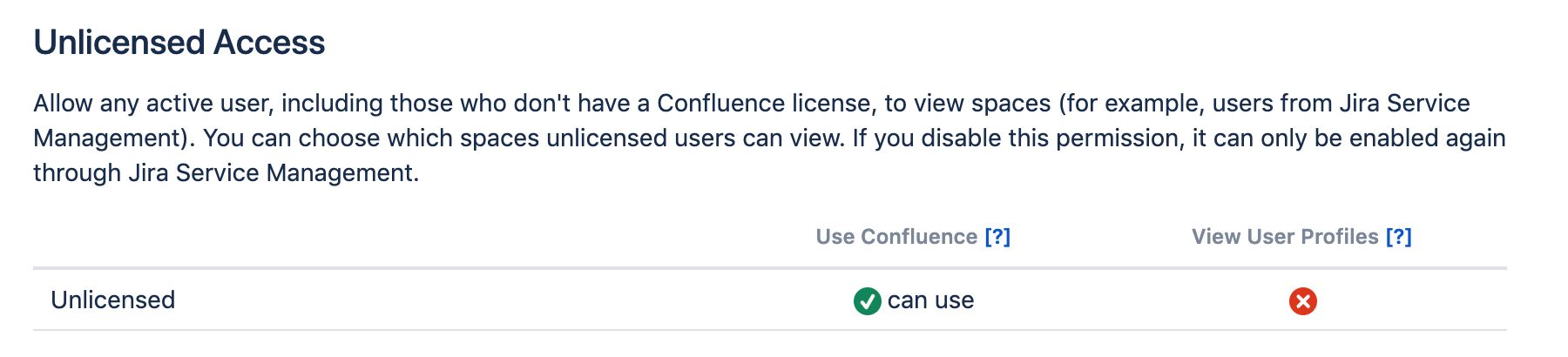The width and height of the screenshot is (1568, 357).
Task: Click "through Jira Service Management" on the last line
Action: point(225,173)
